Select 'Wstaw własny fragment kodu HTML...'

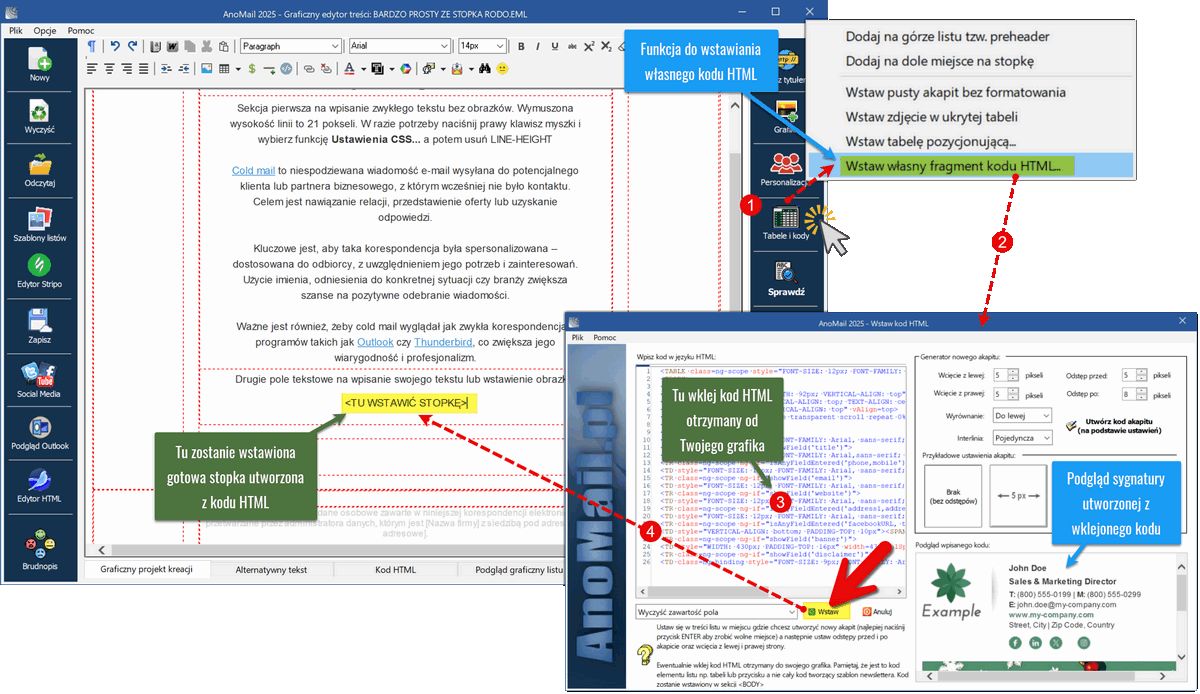(953, 166)
